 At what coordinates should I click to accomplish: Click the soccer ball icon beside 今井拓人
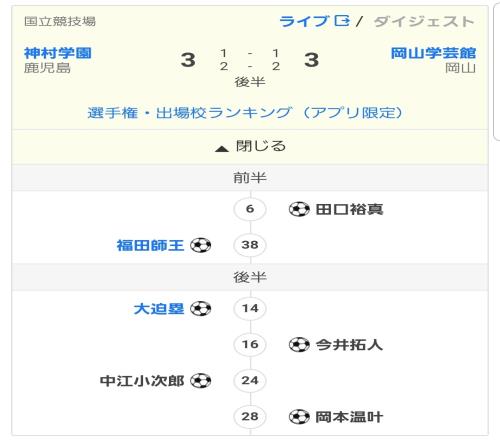pos(299,345)
